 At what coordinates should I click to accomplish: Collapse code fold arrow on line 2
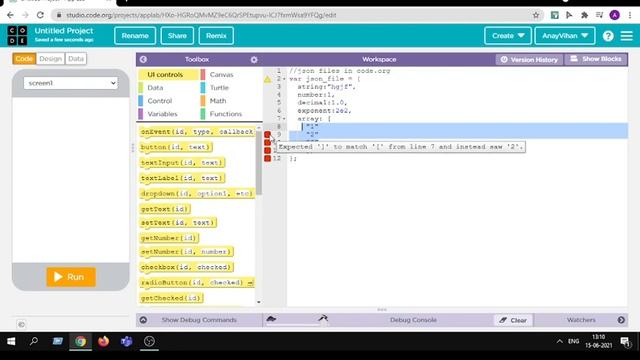click(284, 79)
